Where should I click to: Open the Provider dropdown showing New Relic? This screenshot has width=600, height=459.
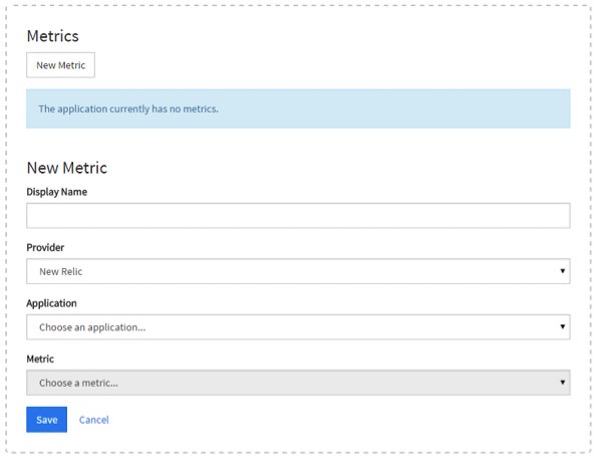coord(298,271)
